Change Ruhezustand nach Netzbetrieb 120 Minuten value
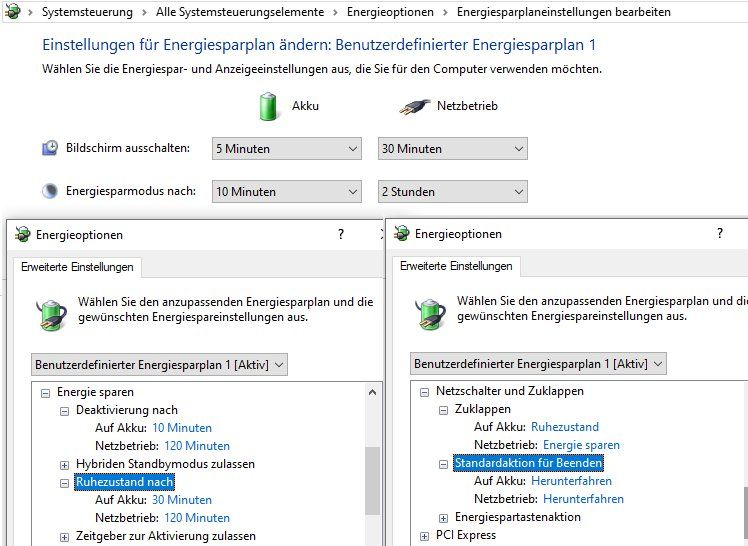This screenshot has height=546, width=748. coord(197,518)
